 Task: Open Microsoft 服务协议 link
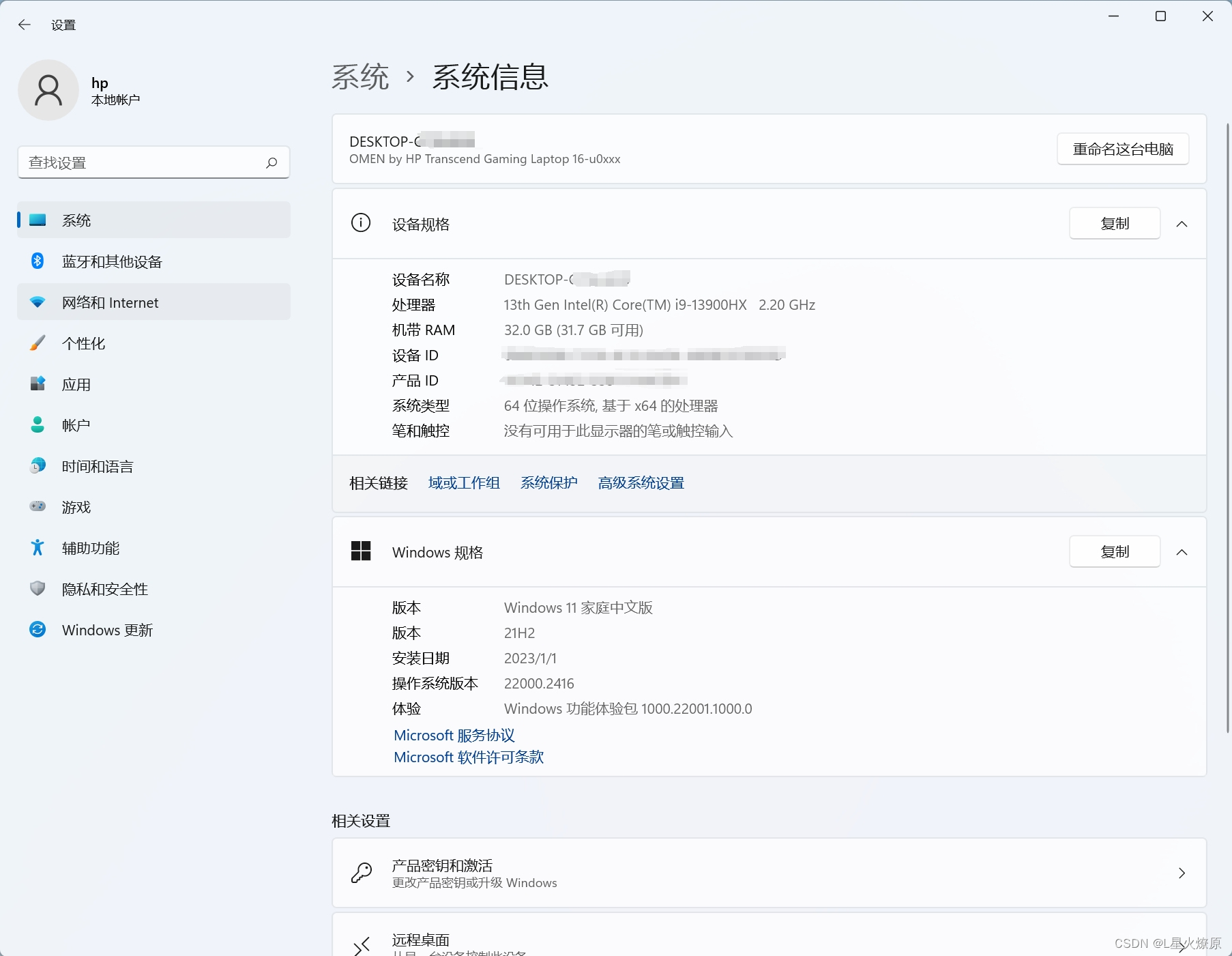(454, 735)
